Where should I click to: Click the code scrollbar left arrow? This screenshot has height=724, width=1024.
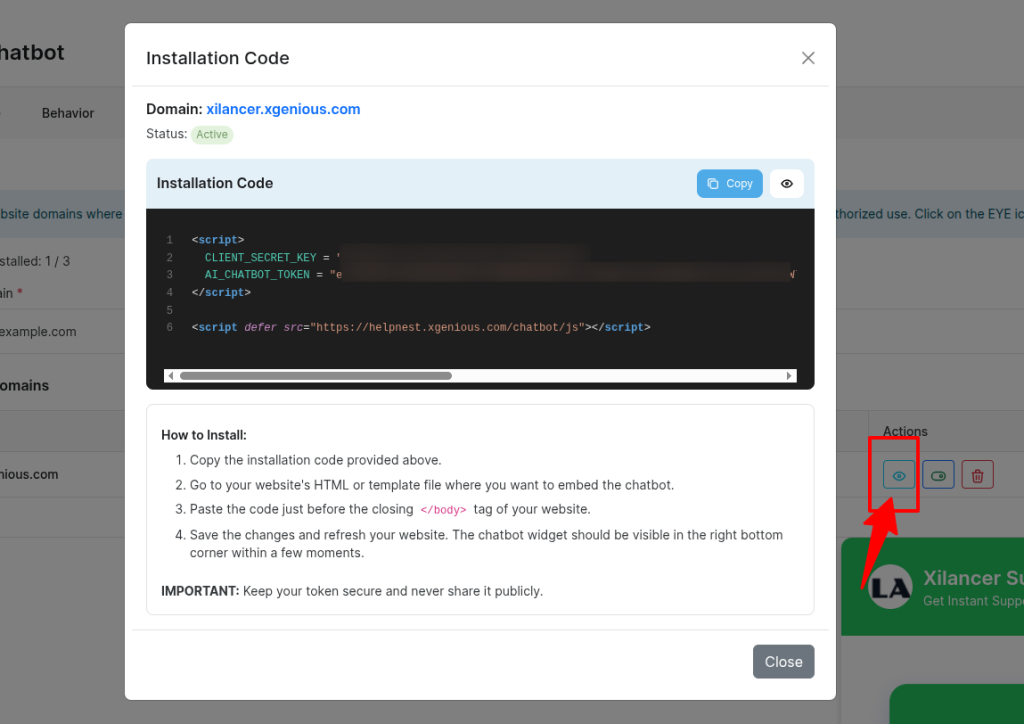[171, 376]
